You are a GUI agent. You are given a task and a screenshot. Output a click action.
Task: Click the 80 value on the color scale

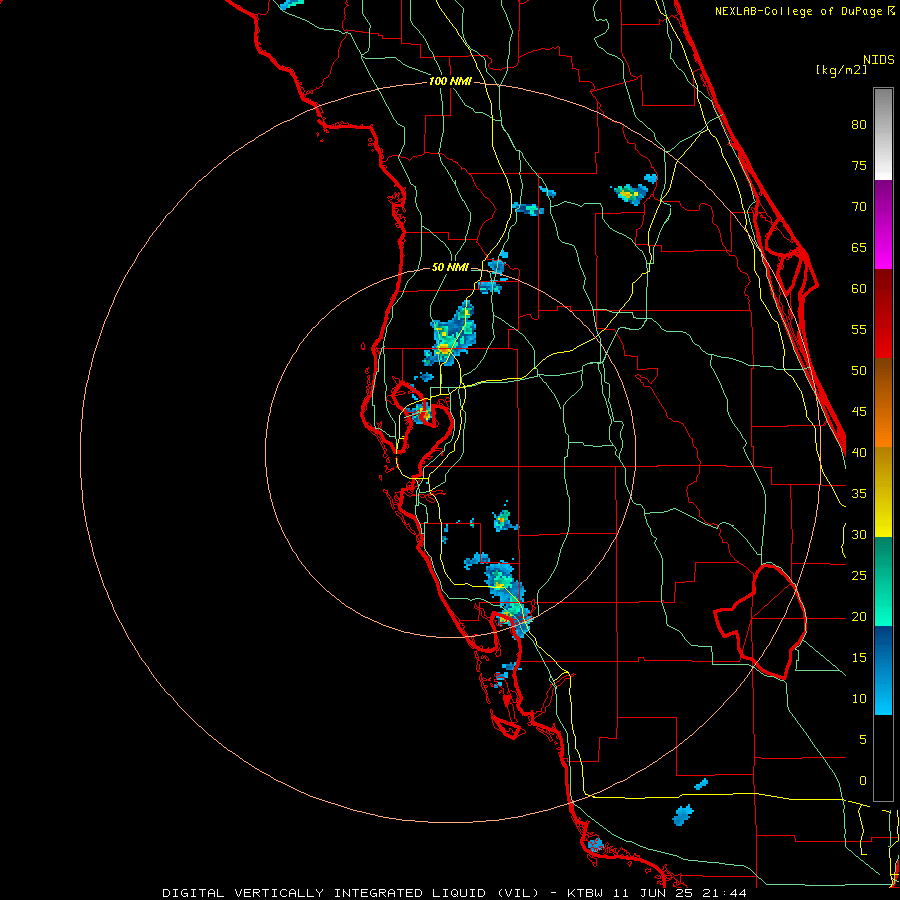[859, 125]
